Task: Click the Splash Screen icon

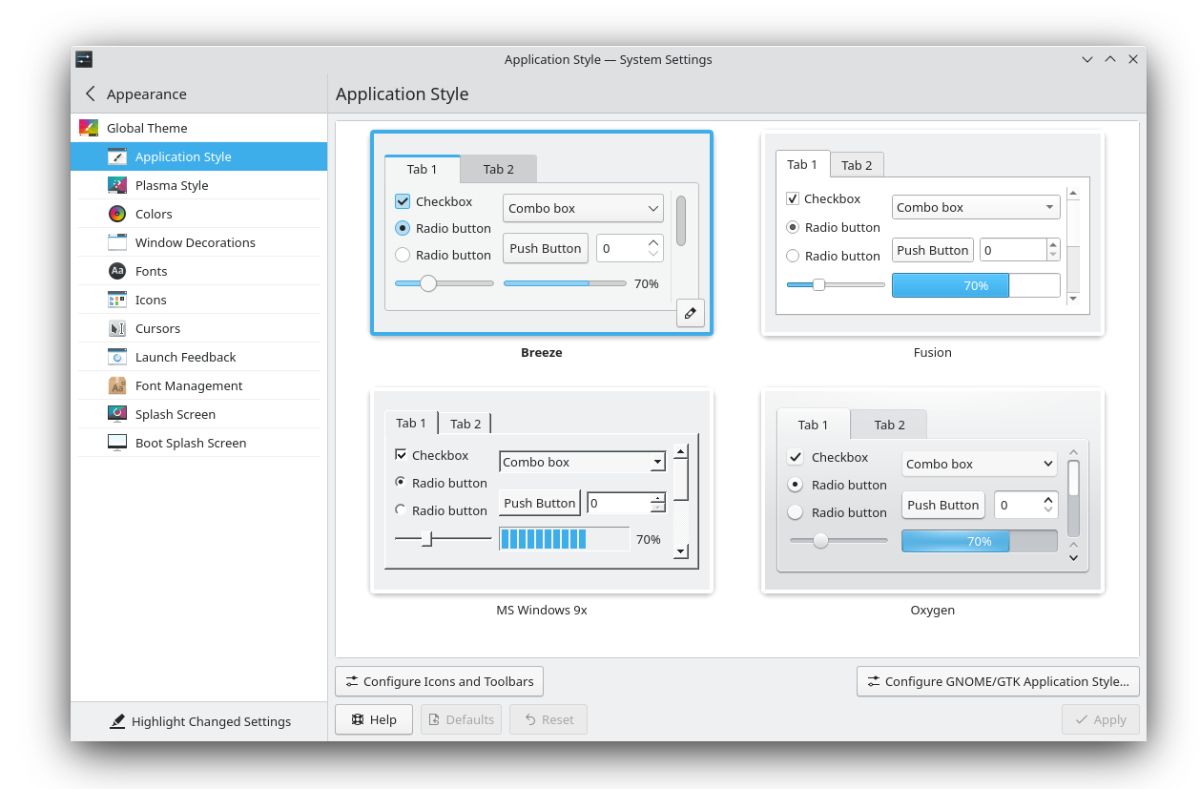Action: click(x=117, y=414)
